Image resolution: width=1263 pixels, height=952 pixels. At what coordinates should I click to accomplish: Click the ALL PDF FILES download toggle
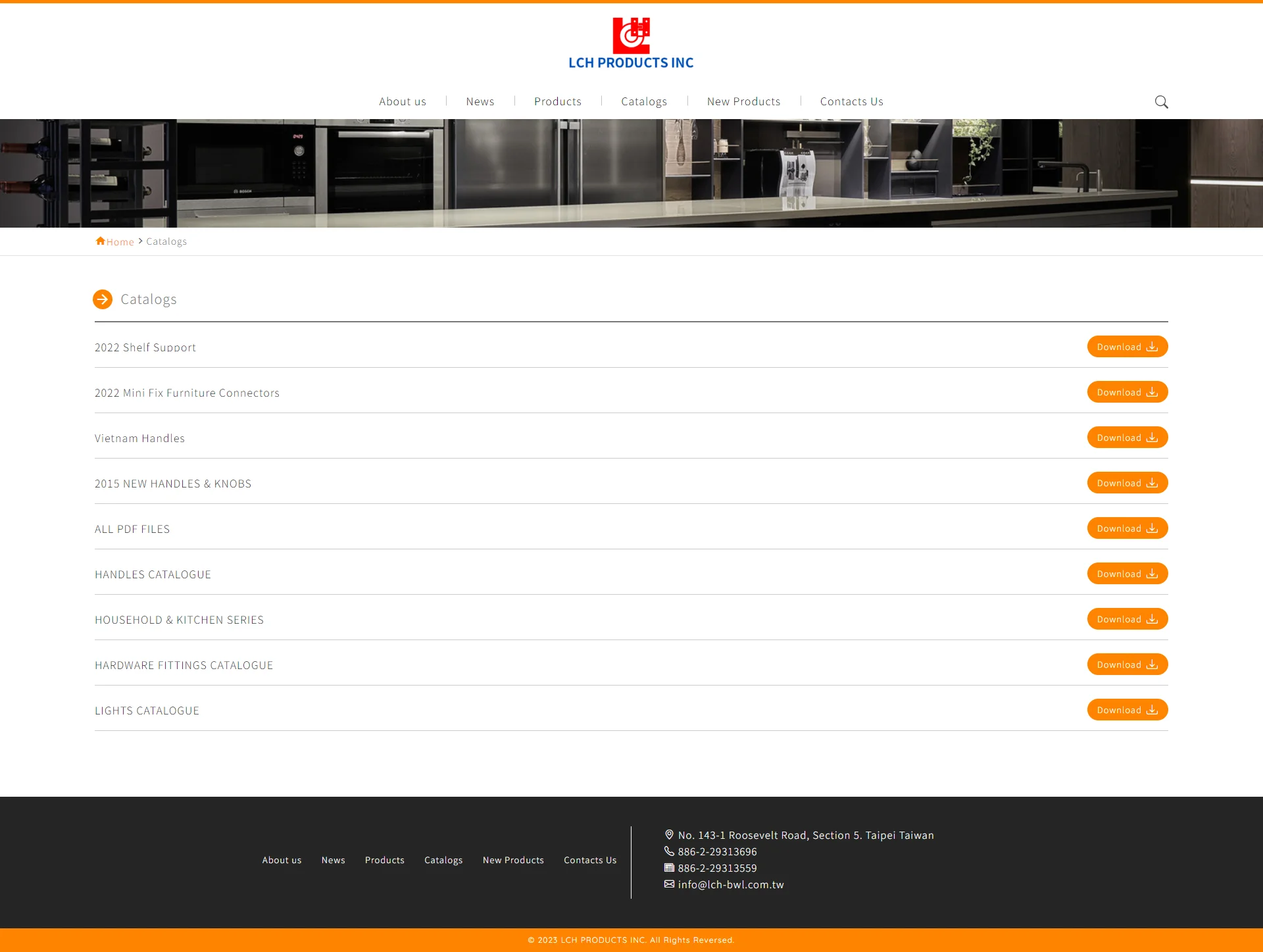point(1127,528)
